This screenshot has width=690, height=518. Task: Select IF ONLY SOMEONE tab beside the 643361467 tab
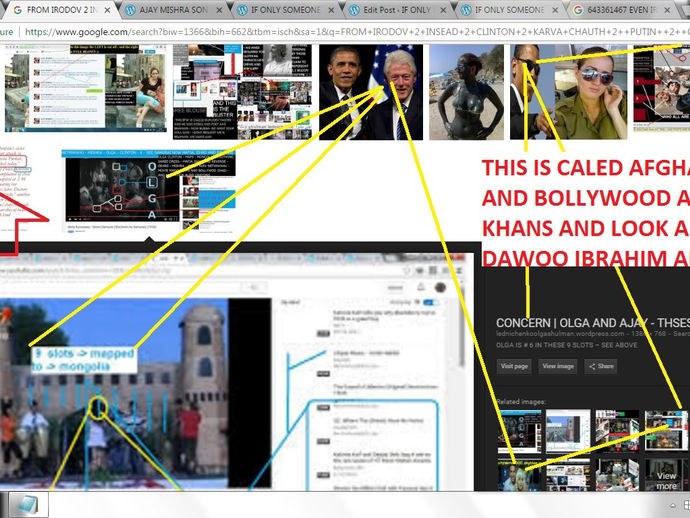[x=509, y=10]
